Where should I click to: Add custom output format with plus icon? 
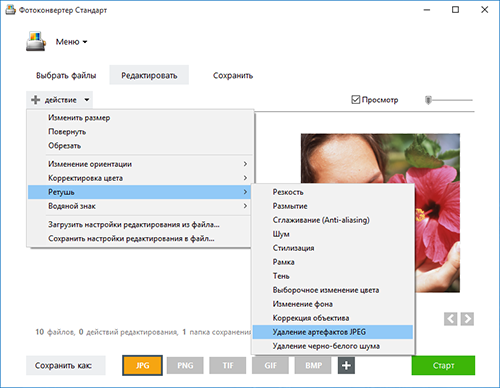(x=346, y=365)
